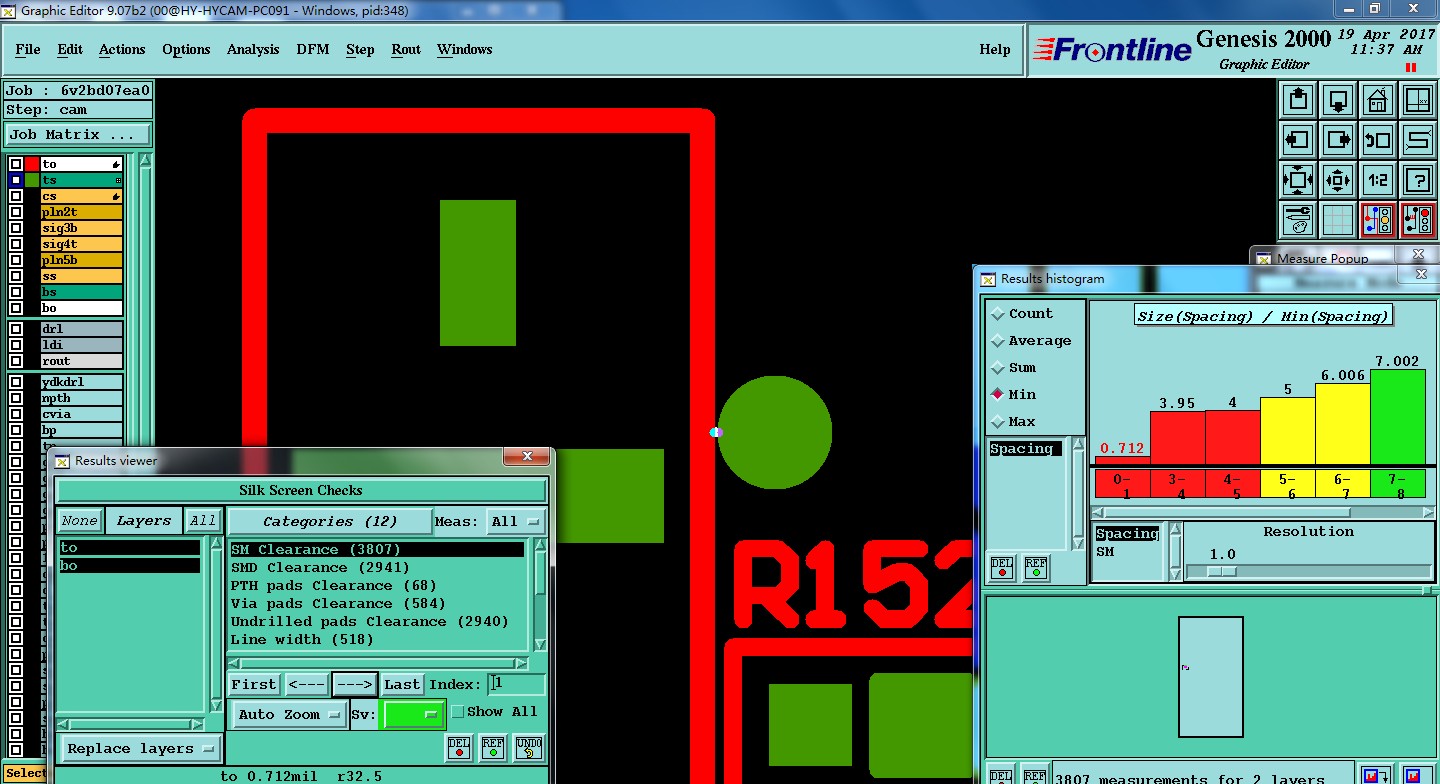
Task: Click the Resolution slider handle
Action: 1221,572
